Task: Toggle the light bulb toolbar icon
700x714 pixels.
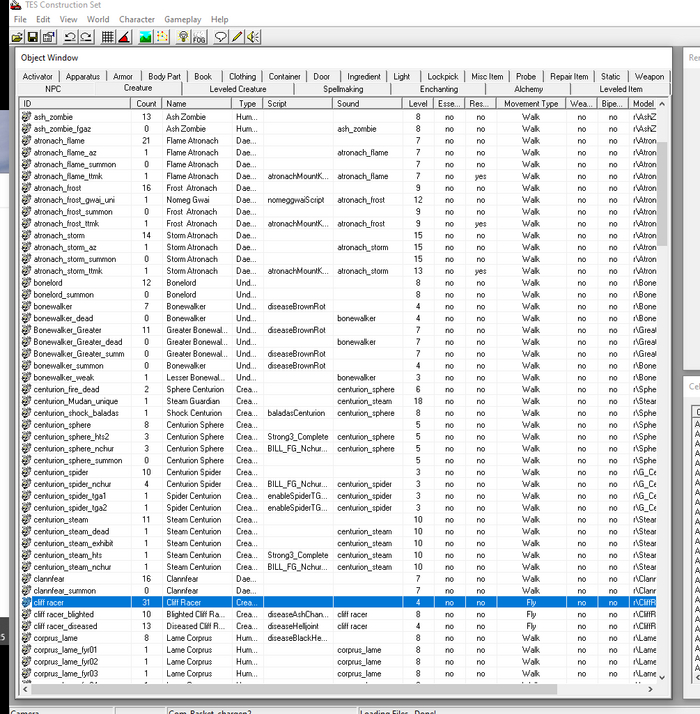Action: (183, 37)
